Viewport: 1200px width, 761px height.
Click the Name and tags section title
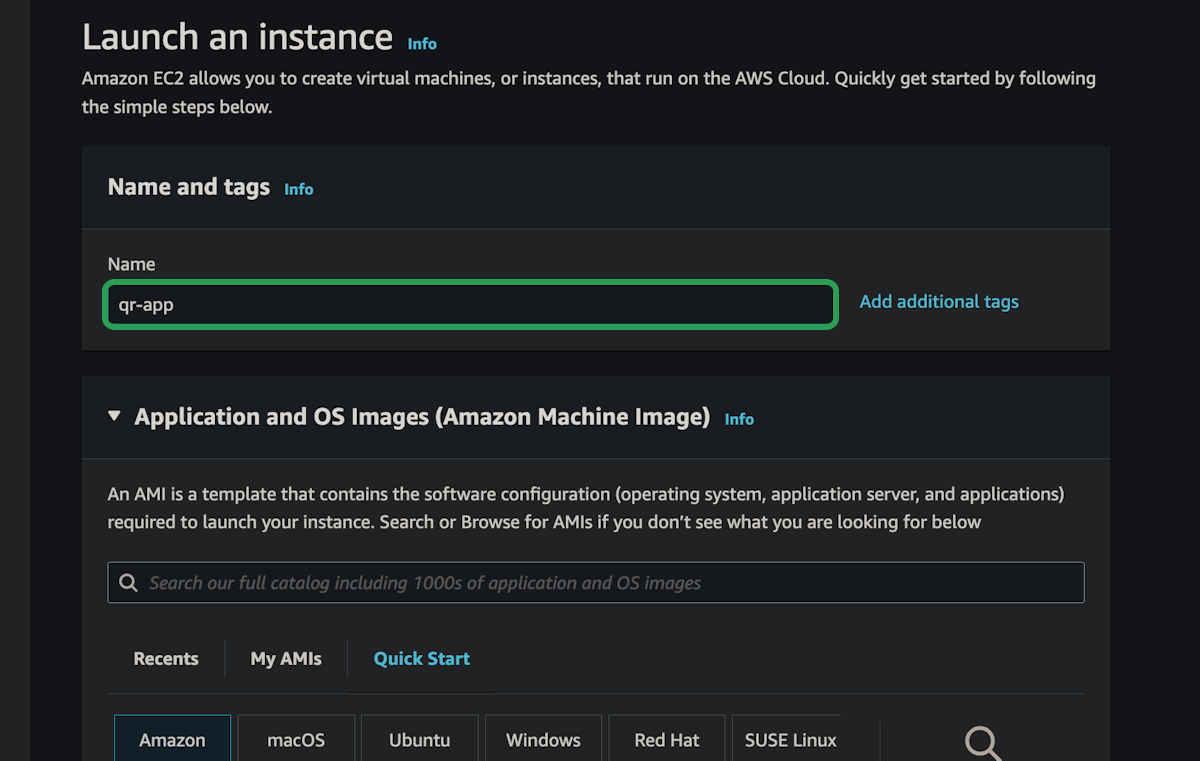(x=189, y=187)
